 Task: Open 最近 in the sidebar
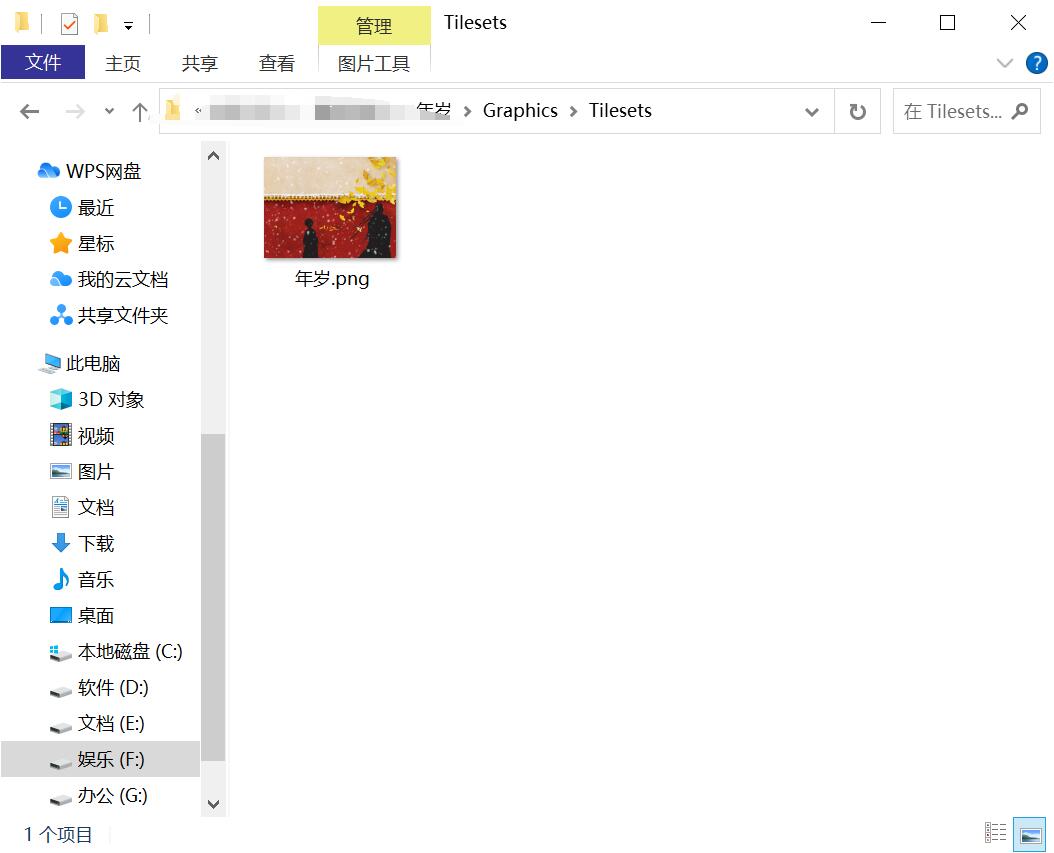coord(82,207)
